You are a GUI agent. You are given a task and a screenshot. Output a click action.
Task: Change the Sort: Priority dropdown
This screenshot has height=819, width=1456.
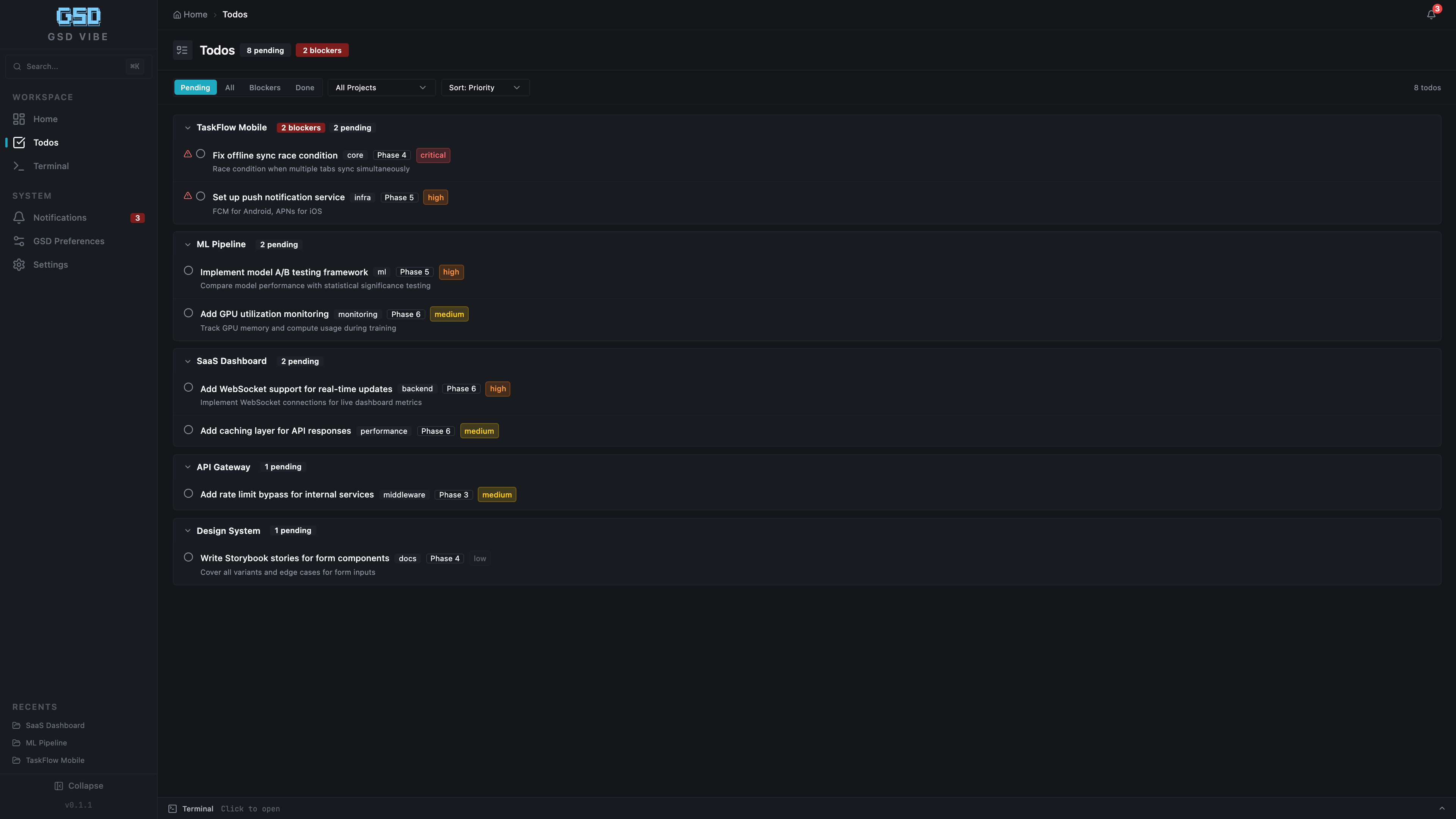(x=485, y=87)
